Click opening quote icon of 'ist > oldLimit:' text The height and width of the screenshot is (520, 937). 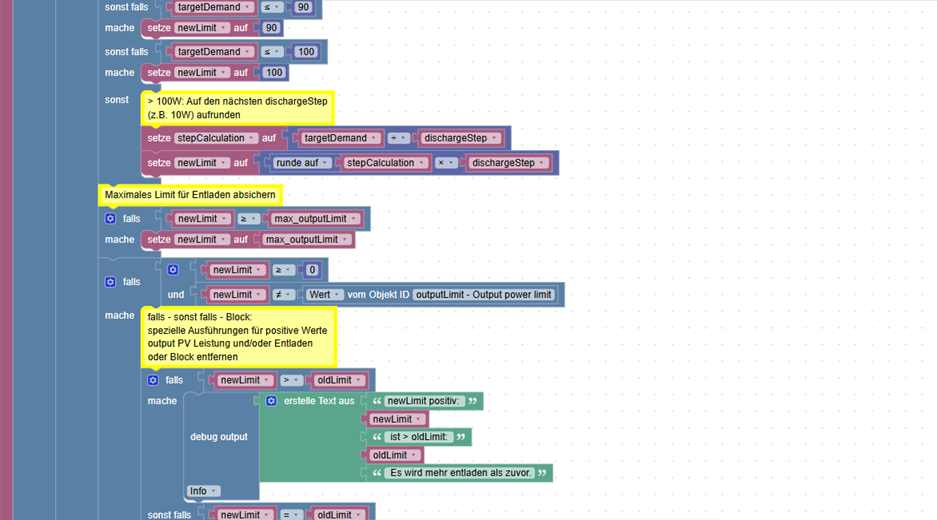click(x=377, y=437)
